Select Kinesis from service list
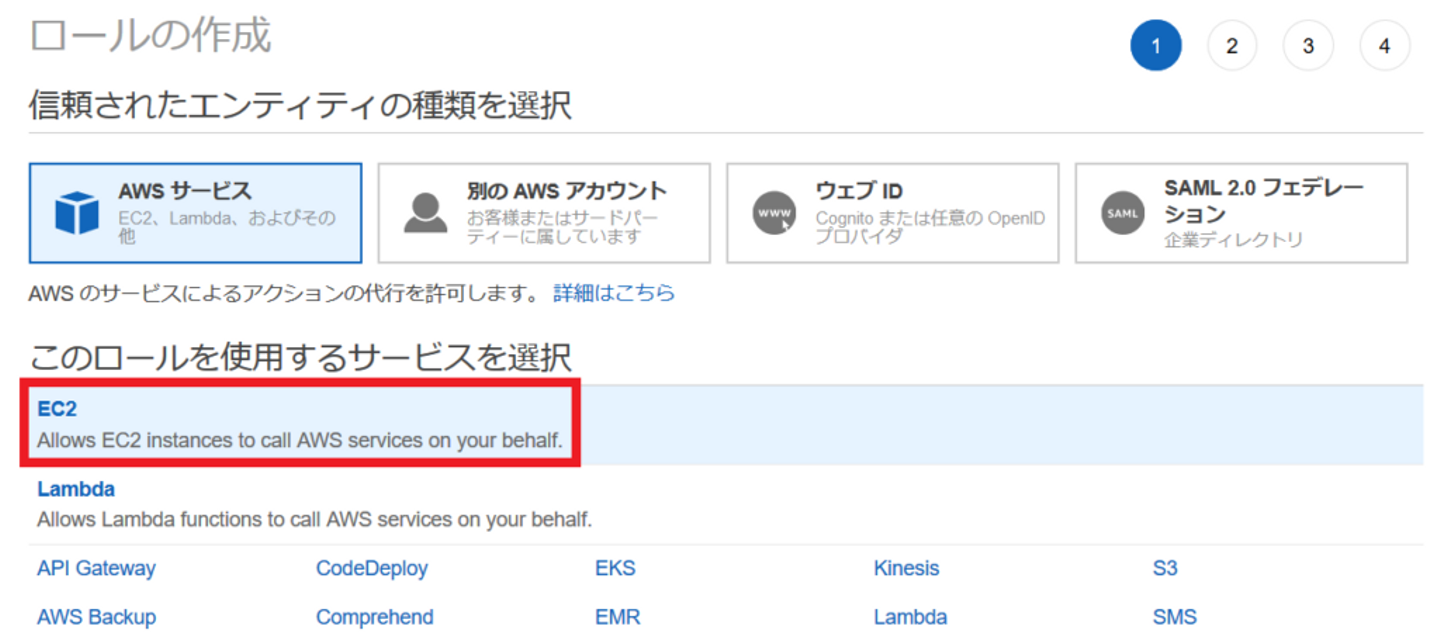 (906, 568)
